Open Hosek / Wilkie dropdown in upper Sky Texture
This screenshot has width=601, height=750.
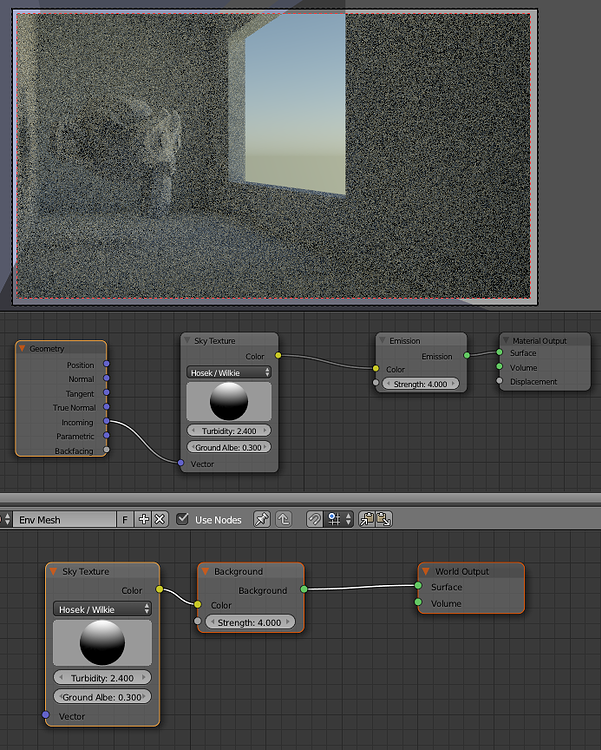tap(229, 373)
